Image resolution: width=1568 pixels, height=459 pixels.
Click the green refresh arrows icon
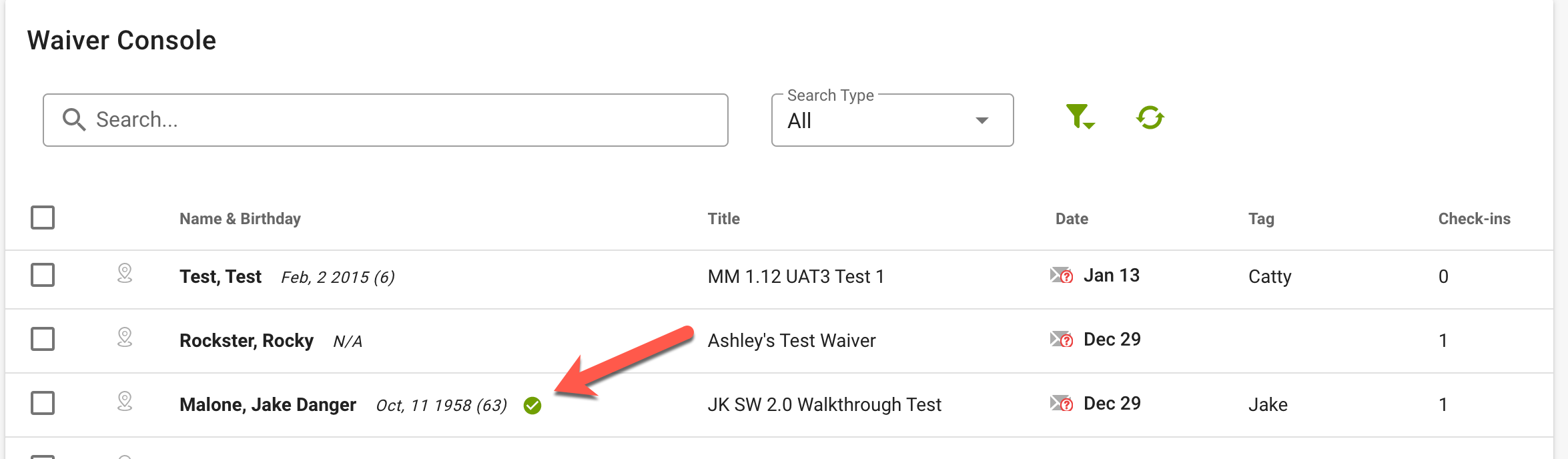click(x=1150, y=118)
